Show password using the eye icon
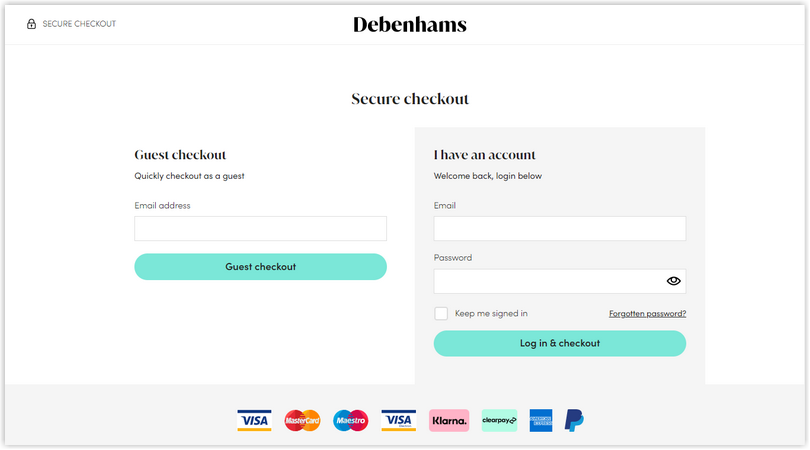This screenshot has width=810, height=450. (673, 281)
